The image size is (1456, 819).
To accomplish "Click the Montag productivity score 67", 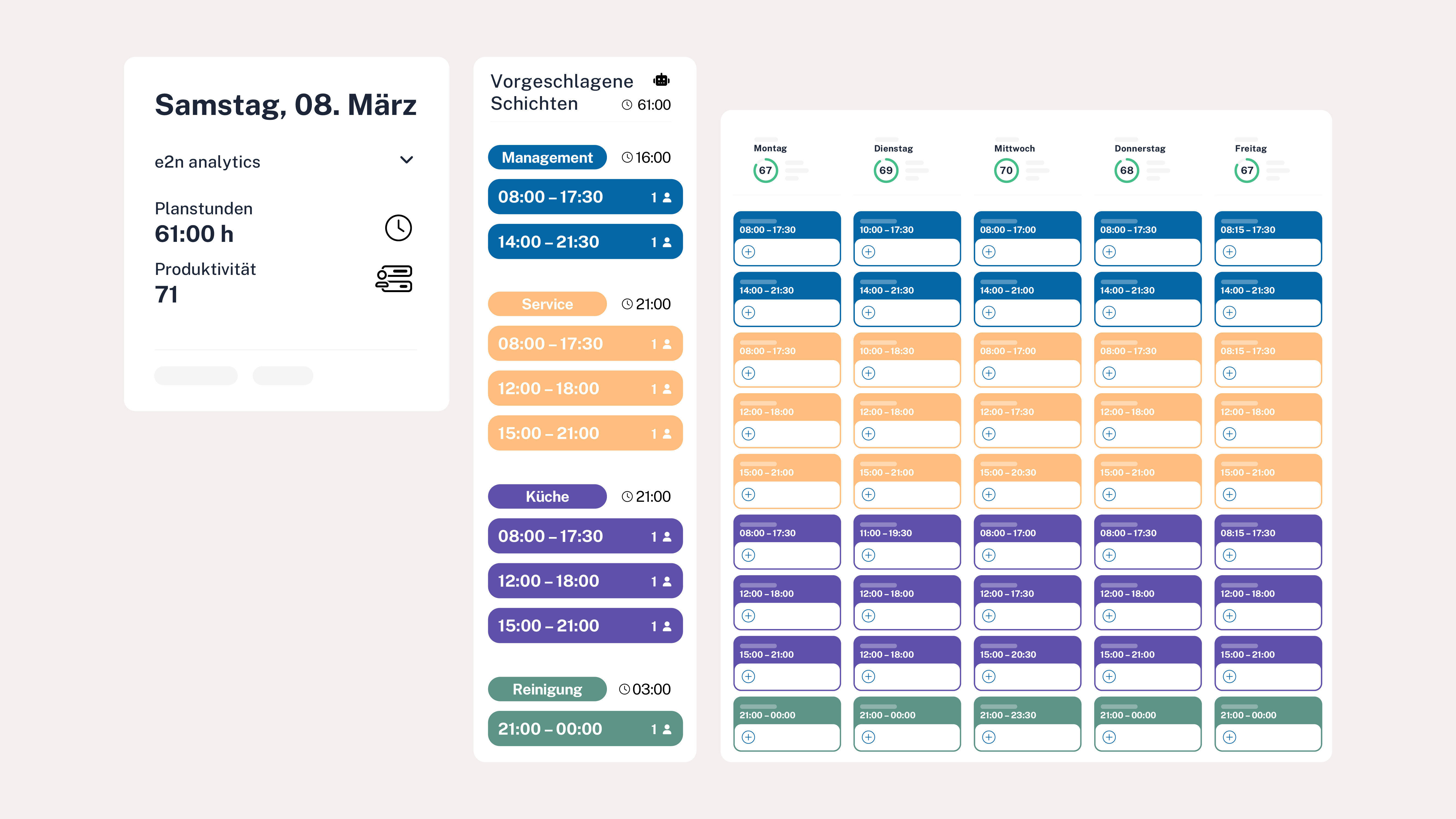I will (x=765, y=171).
